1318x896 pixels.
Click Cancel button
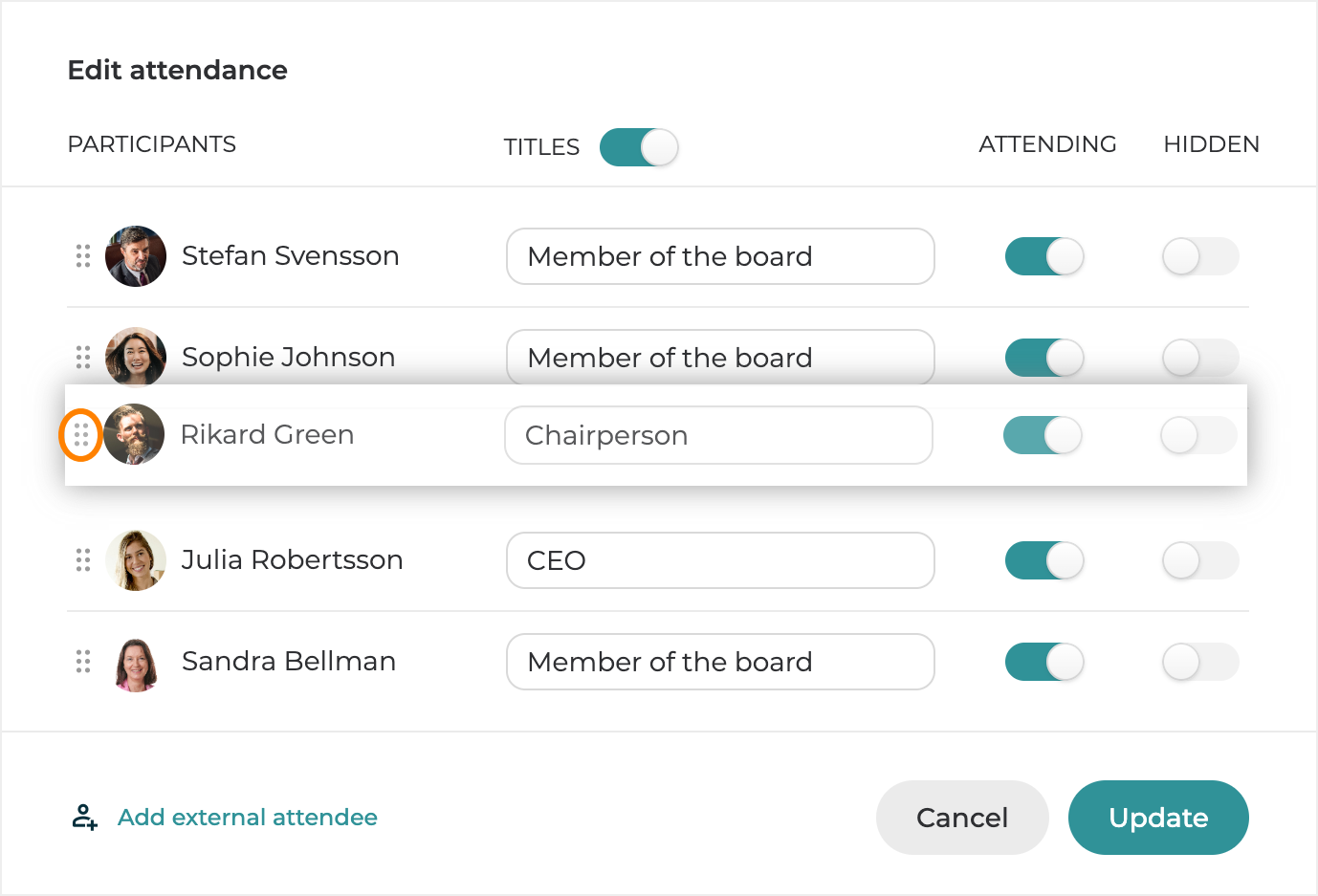962,818
